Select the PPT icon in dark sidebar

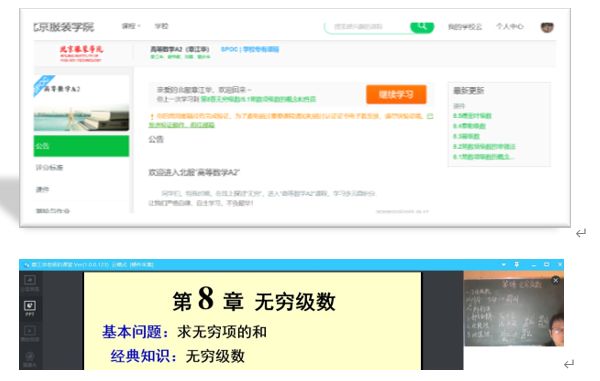(x=30, y=308)
